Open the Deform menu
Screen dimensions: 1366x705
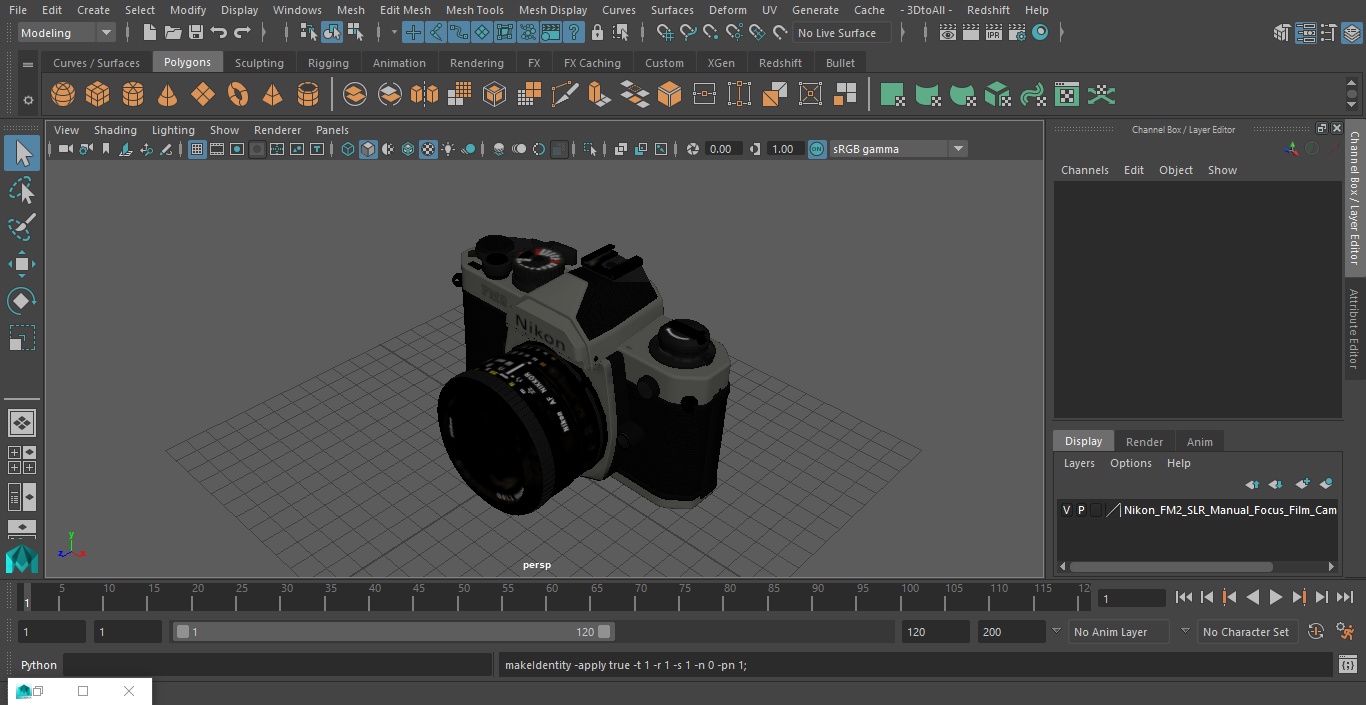(x=727, y=10)
